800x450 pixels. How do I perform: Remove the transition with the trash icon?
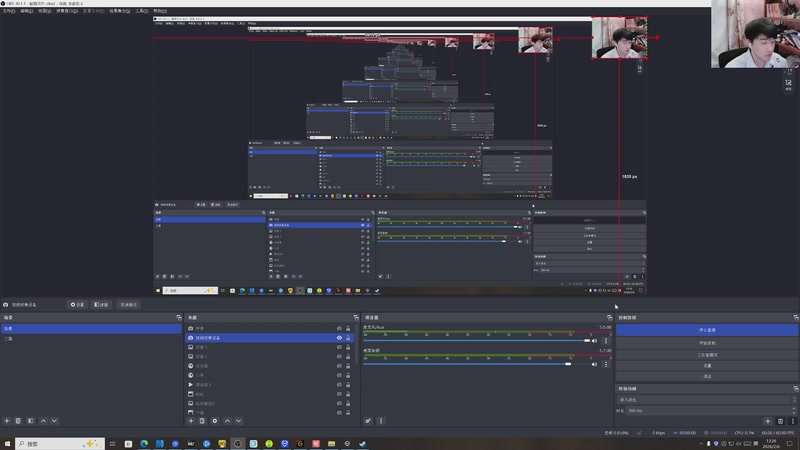click(780, 421)
